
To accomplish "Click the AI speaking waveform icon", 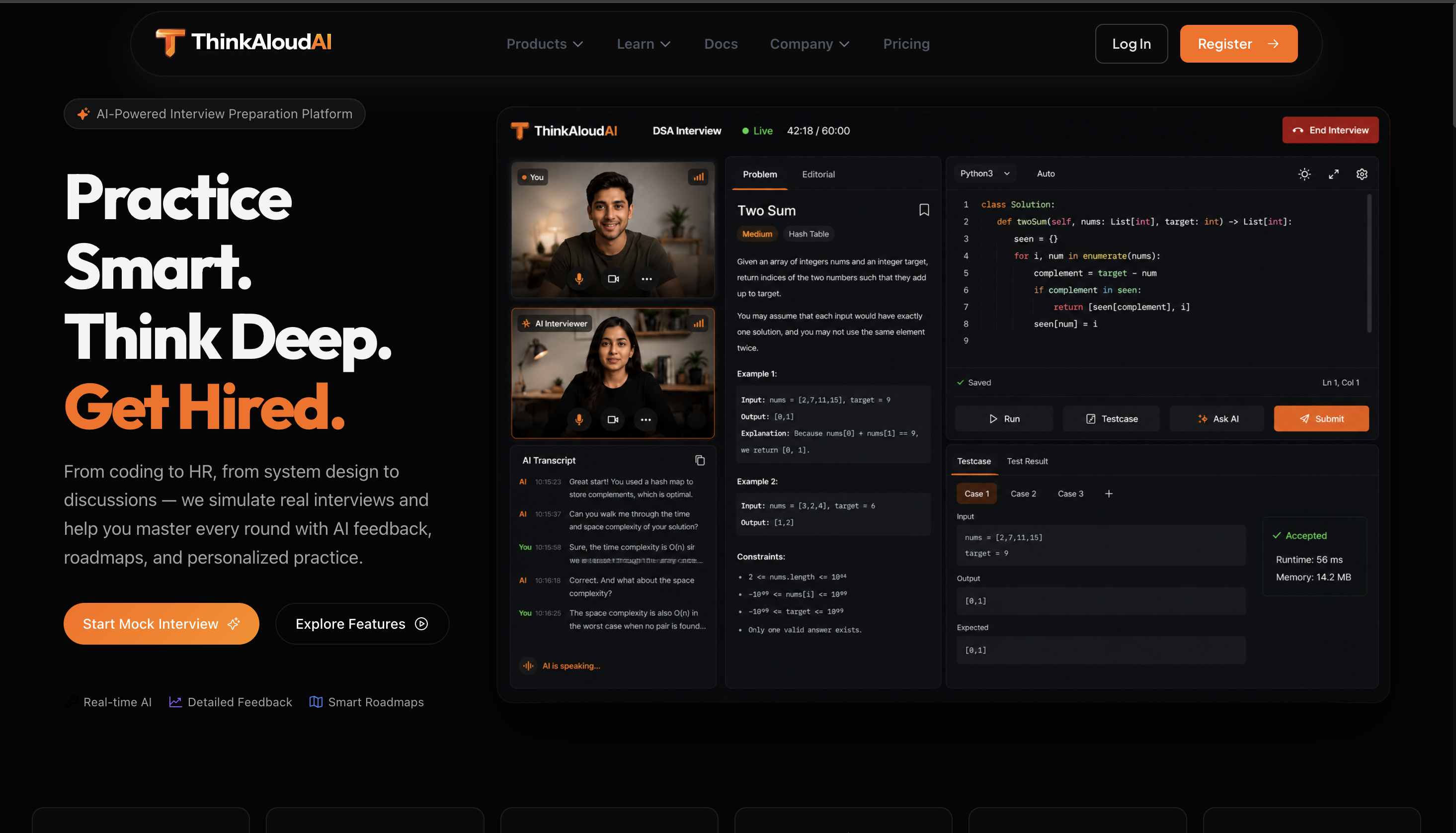I will (528, 666).
